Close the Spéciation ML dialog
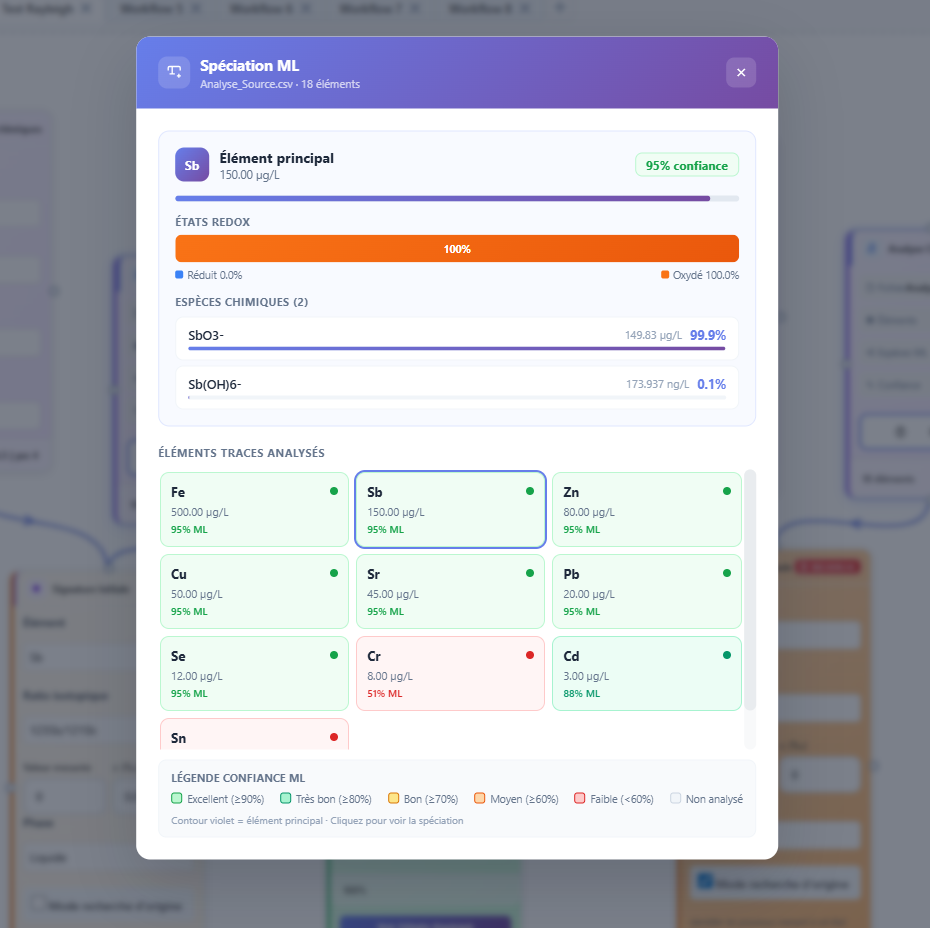 (x=740, y=72)
